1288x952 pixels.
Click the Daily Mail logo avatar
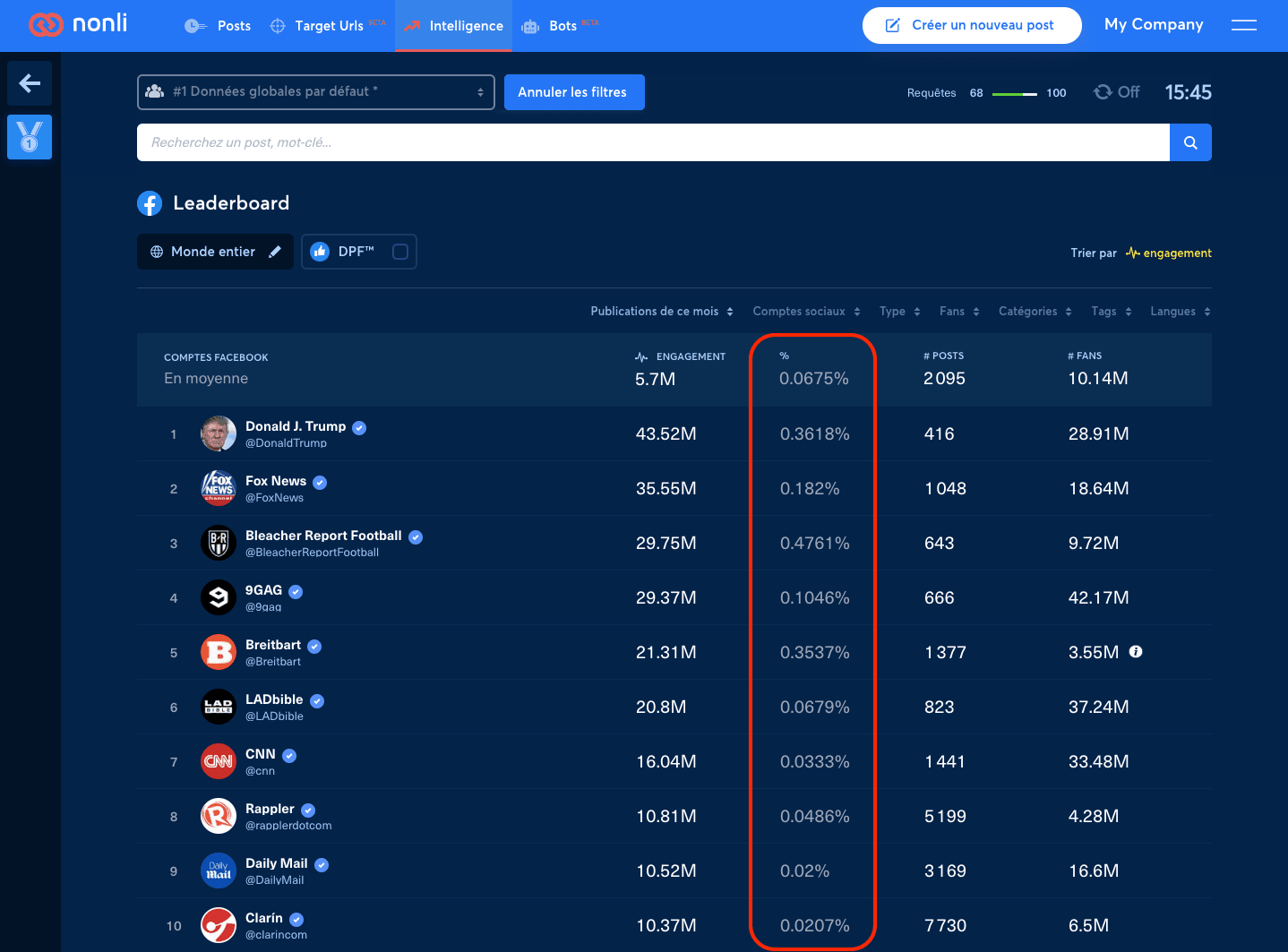click(x=219, y=871)
